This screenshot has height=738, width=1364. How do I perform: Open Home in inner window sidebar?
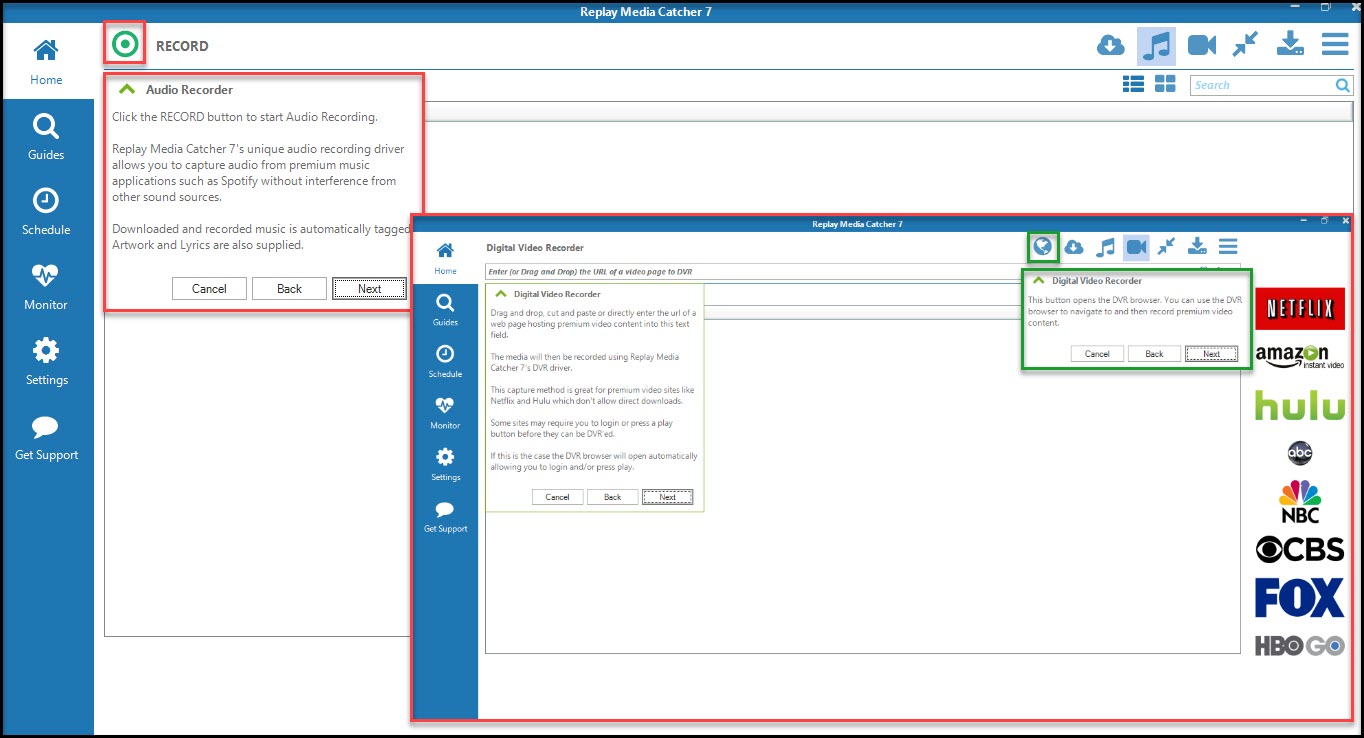click(x=445, y=258)
